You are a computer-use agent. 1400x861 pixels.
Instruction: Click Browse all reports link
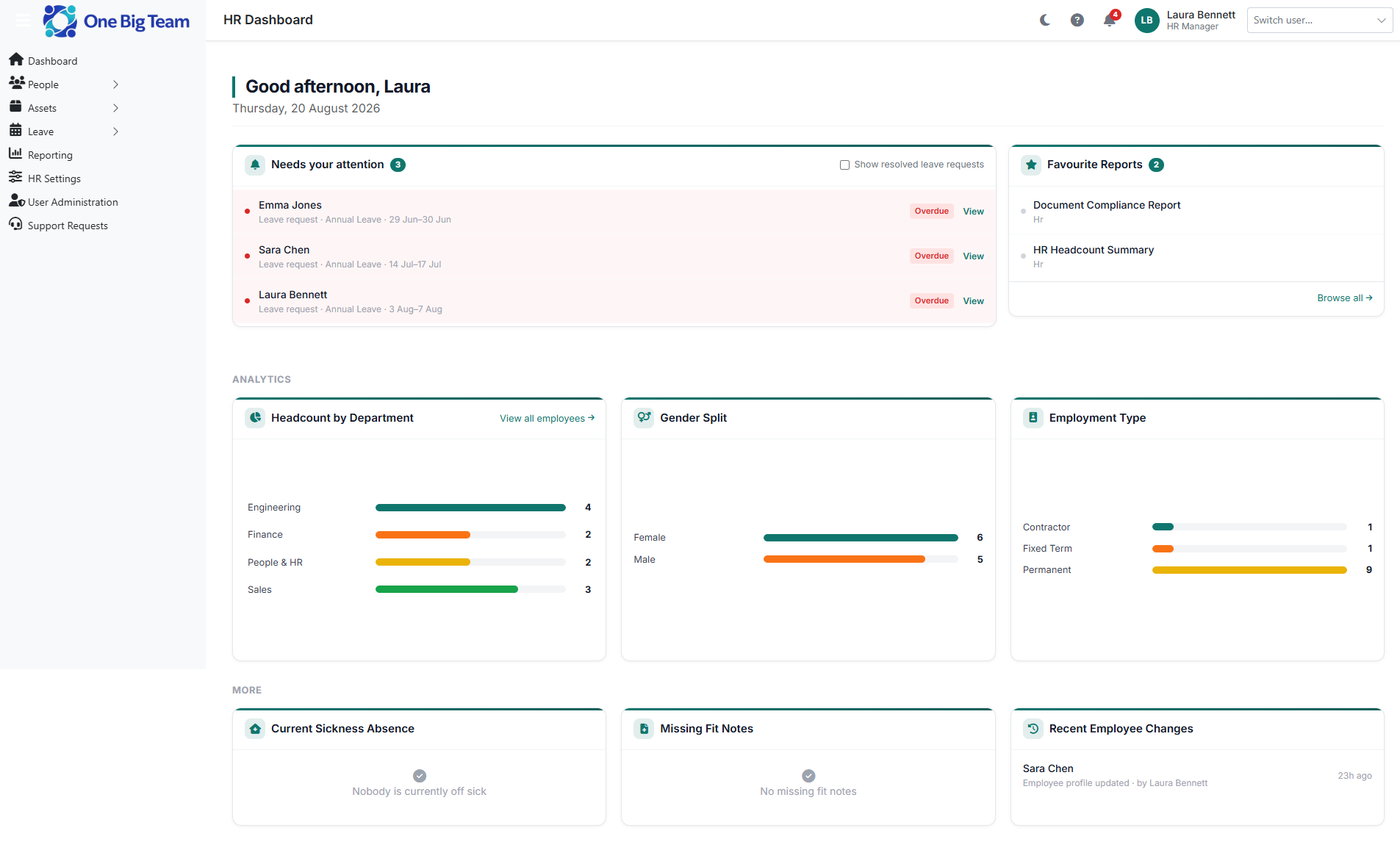tap(1344, 298)
